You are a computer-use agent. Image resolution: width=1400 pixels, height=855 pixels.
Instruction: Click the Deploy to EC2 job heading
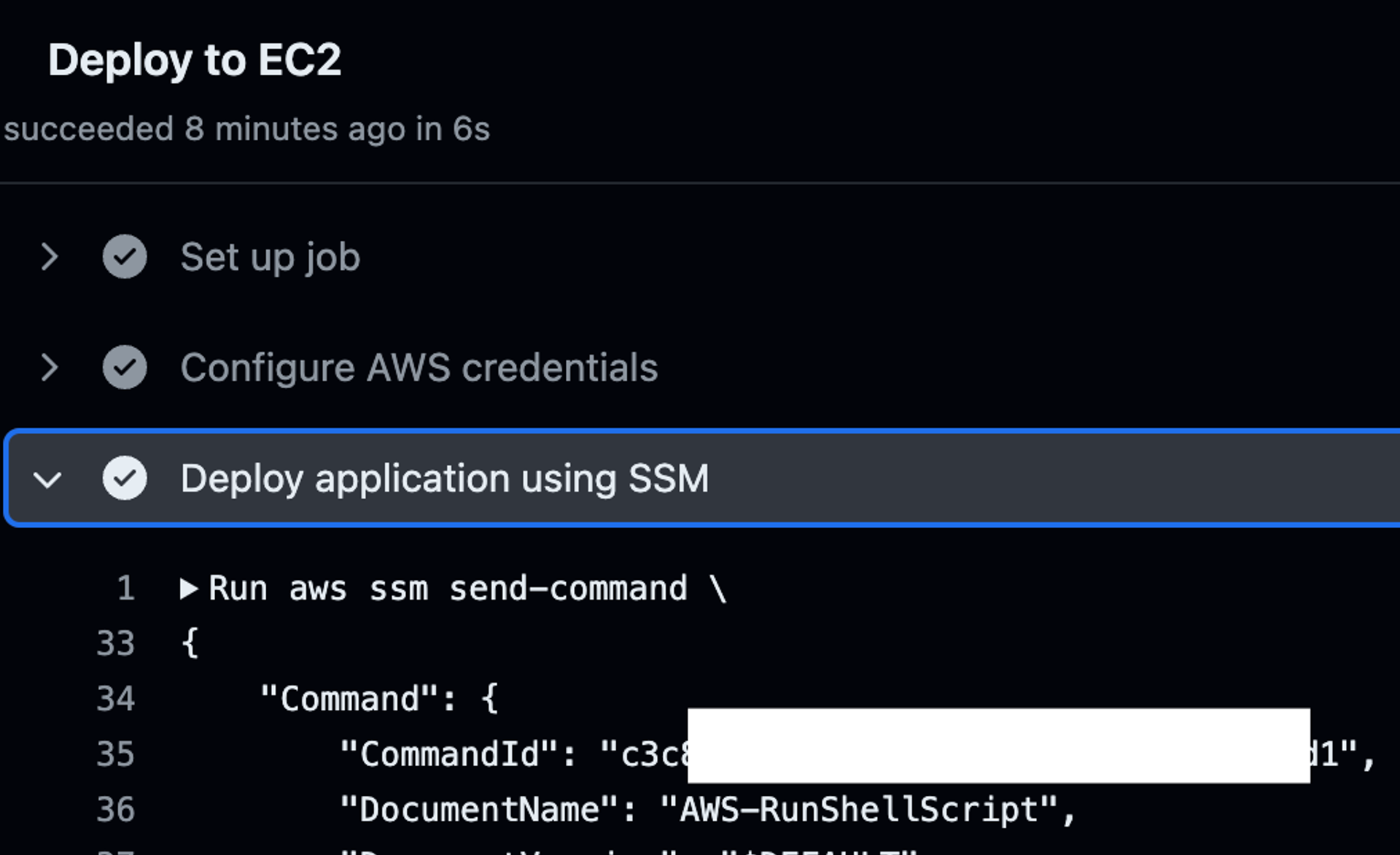[195, 60]
